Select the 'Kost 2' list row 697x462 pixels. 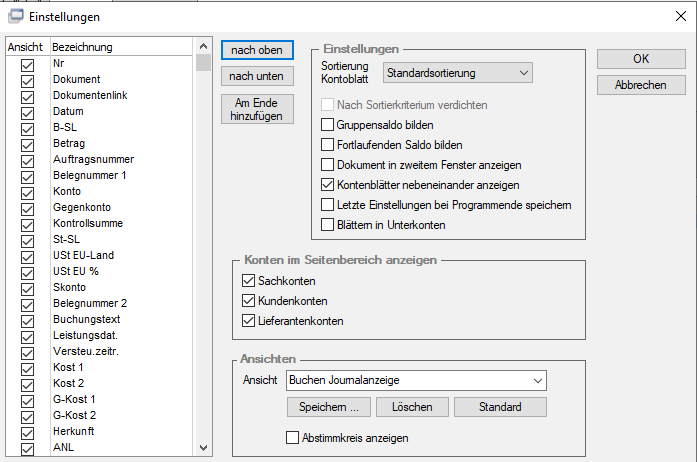pyautogui.click(x=100, y=383)
